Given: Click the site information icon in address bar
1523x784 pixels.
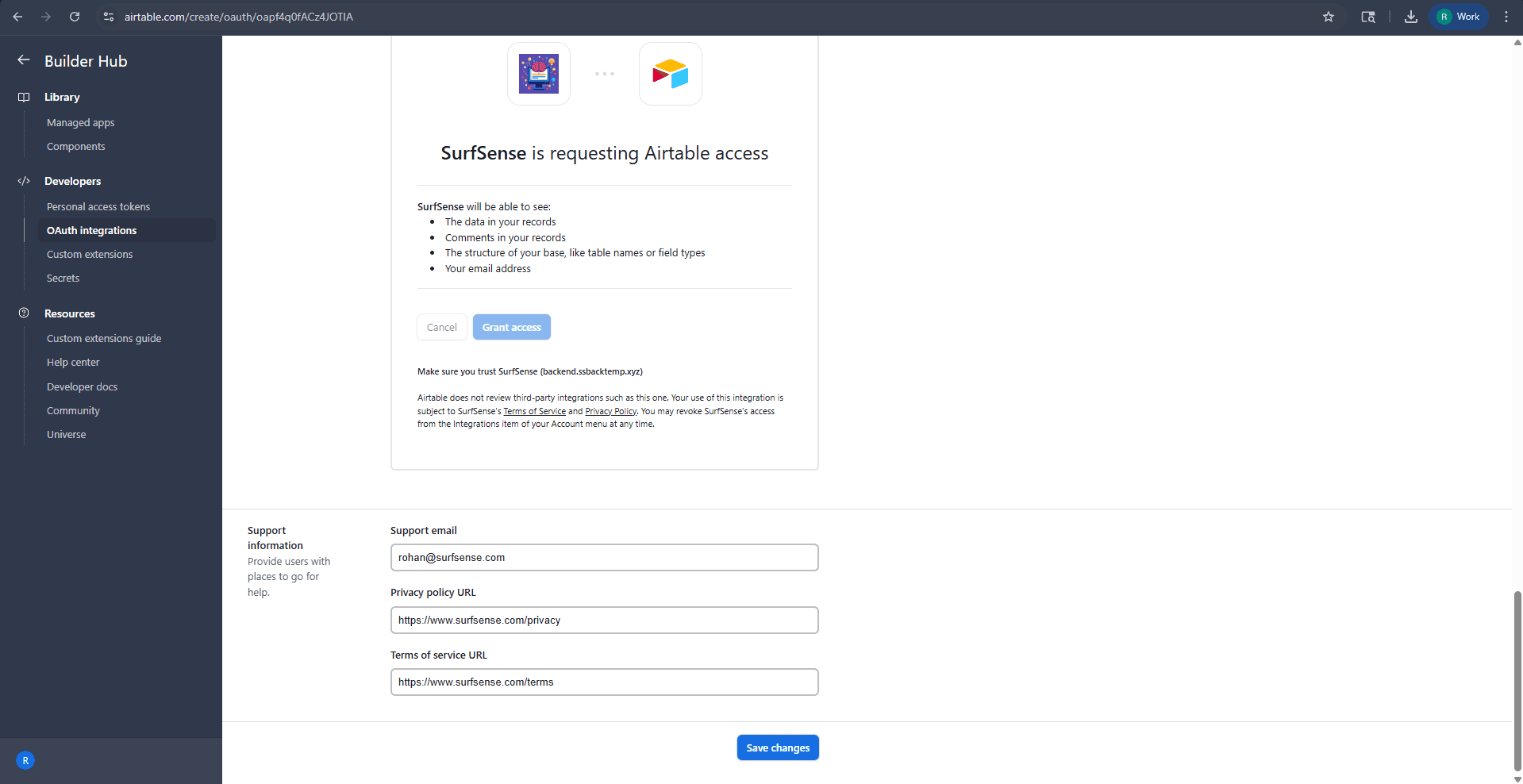Looking at the screenshot, I should [x=109, y=17].
